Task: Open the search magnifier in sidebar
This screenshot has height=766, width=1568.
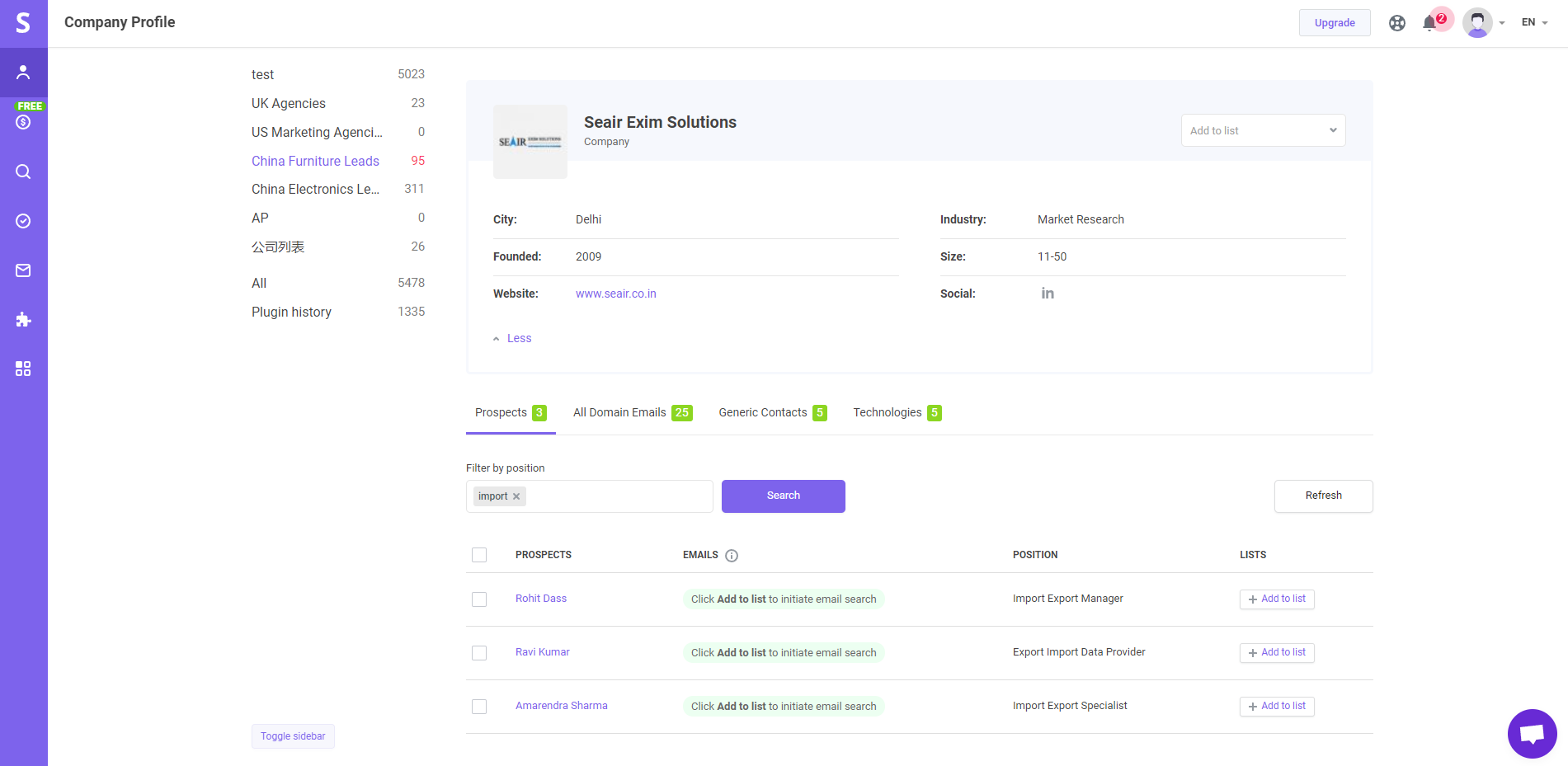Action: (x=23, y=172)
